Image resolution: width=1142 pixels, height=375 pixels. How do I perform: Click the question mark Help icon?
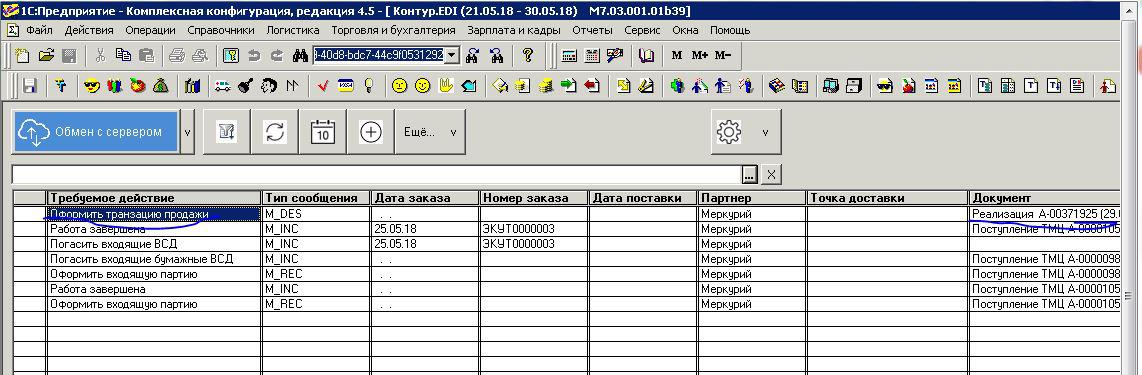pos(529,55)
